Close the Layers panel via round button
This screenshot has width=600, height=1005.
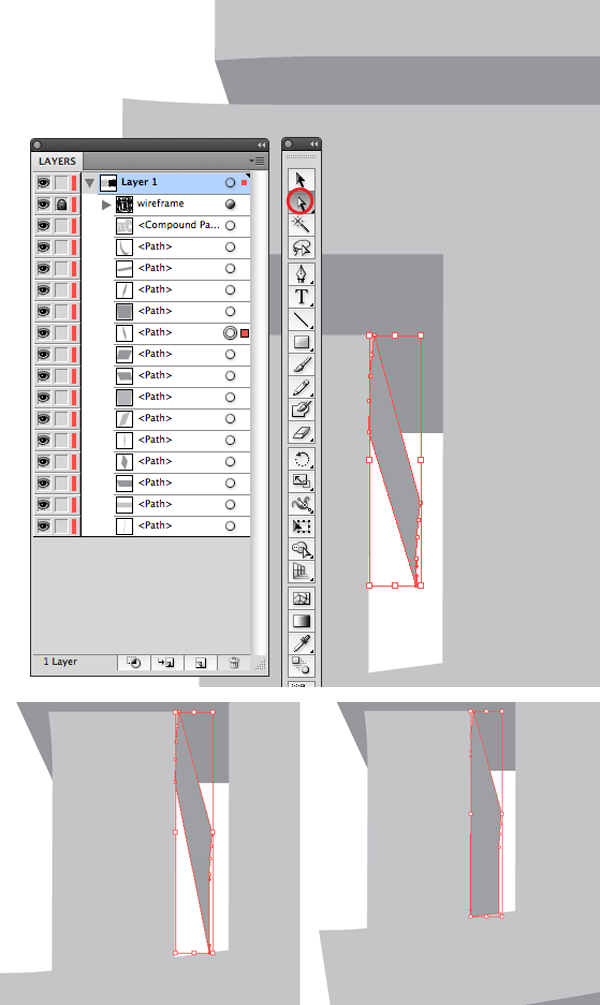pos(37,145)
